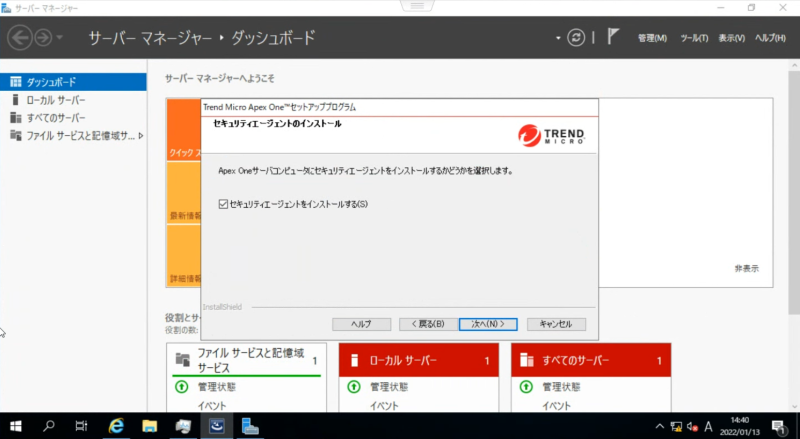Open the network tray icon
Image resolution: width=800 pixels, height=439 pixels.
point(677,426)
